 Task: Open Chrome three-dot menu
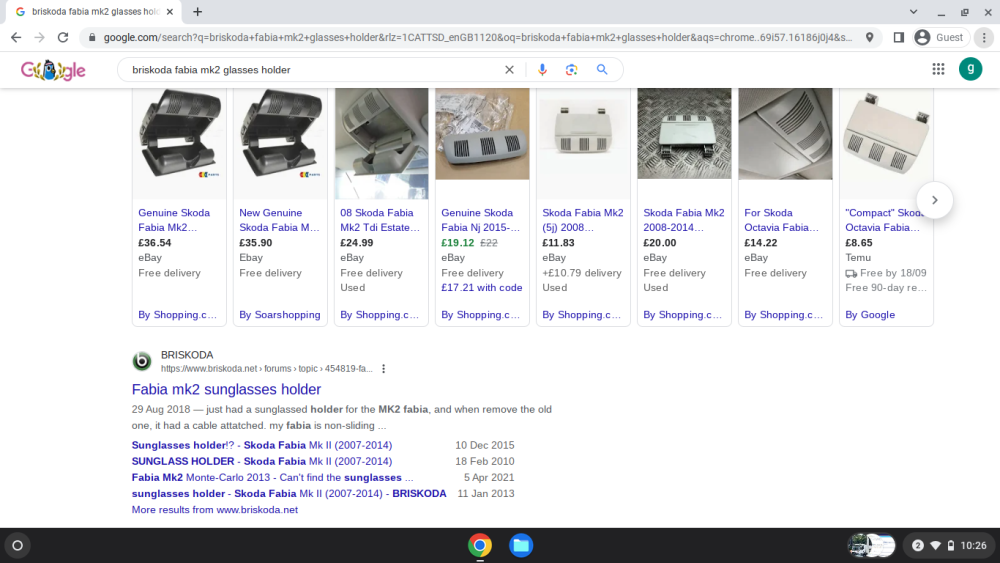[984, 38]
